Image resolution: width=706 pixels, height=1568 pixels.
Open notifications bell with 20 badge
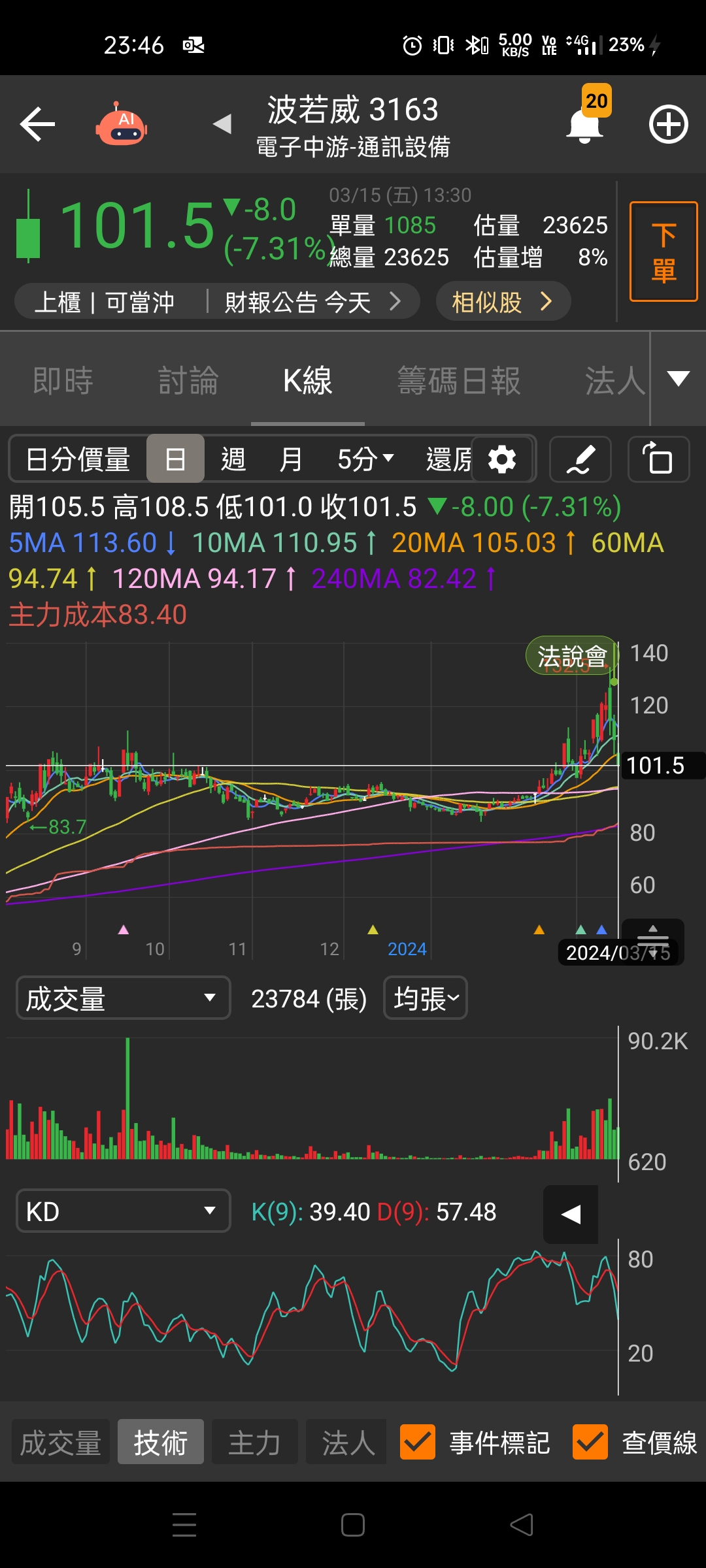coord(585,124)
